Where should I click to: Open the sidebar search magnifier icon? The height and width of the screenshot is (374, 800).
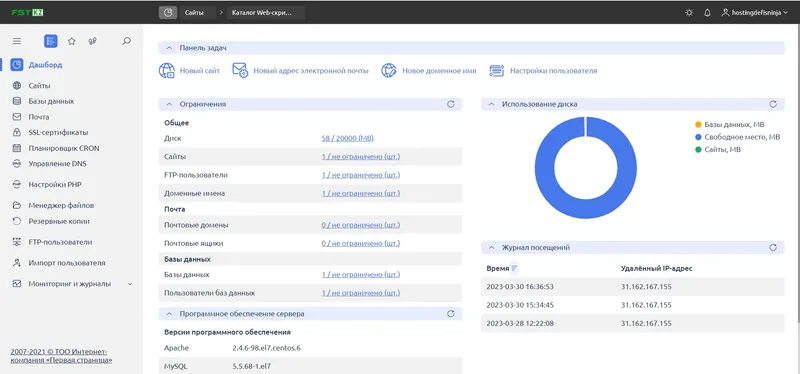pos(127,41)
